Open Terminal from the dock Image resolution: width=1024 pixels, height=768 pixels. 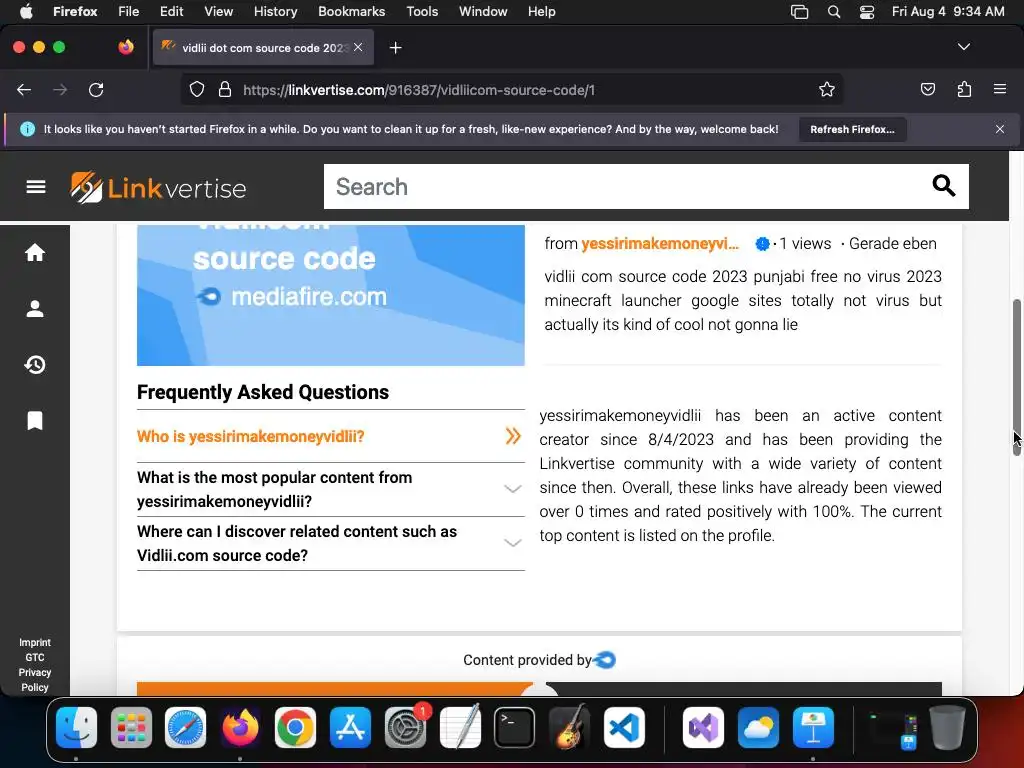coord(515,728)
